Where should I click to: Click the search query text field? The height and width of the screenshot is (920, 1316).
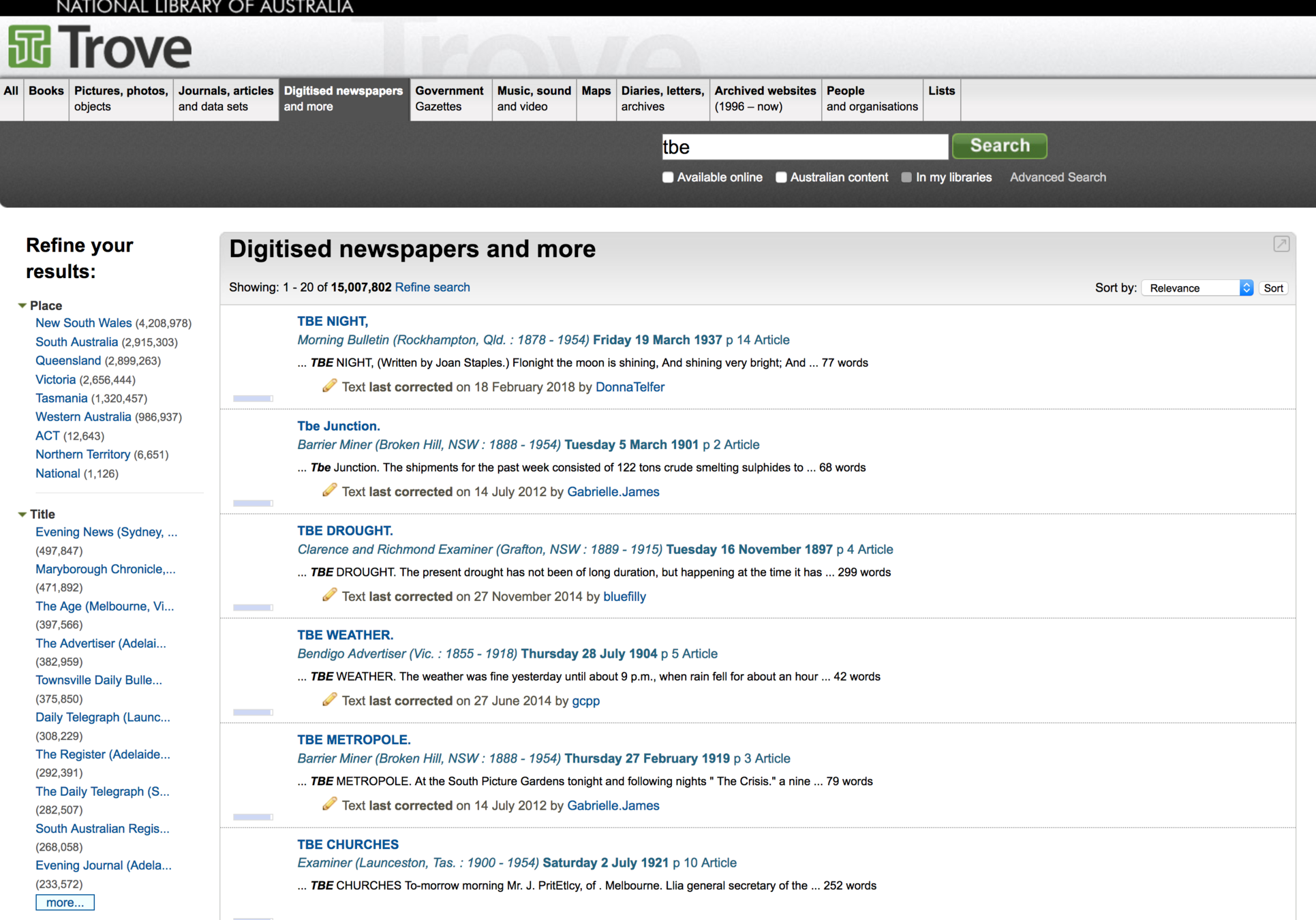click(x=804, y=147)
